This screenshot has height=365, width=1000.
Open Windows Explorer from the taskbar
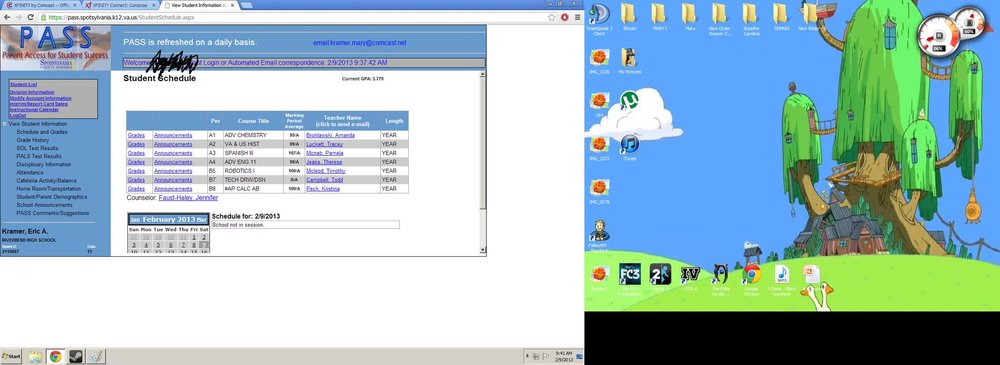click(x=35, y=357)
